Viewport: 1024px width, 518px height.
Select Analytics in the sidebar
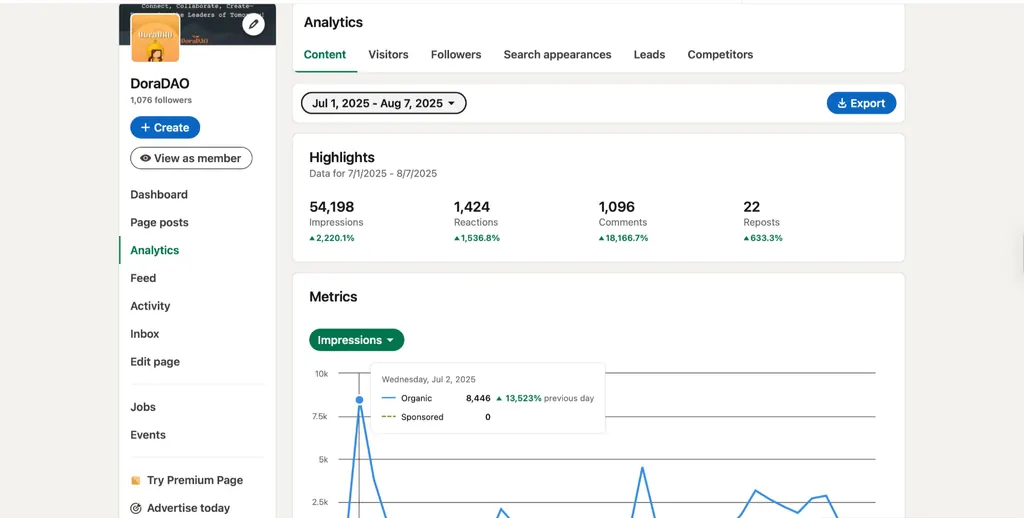coord(155,250)
